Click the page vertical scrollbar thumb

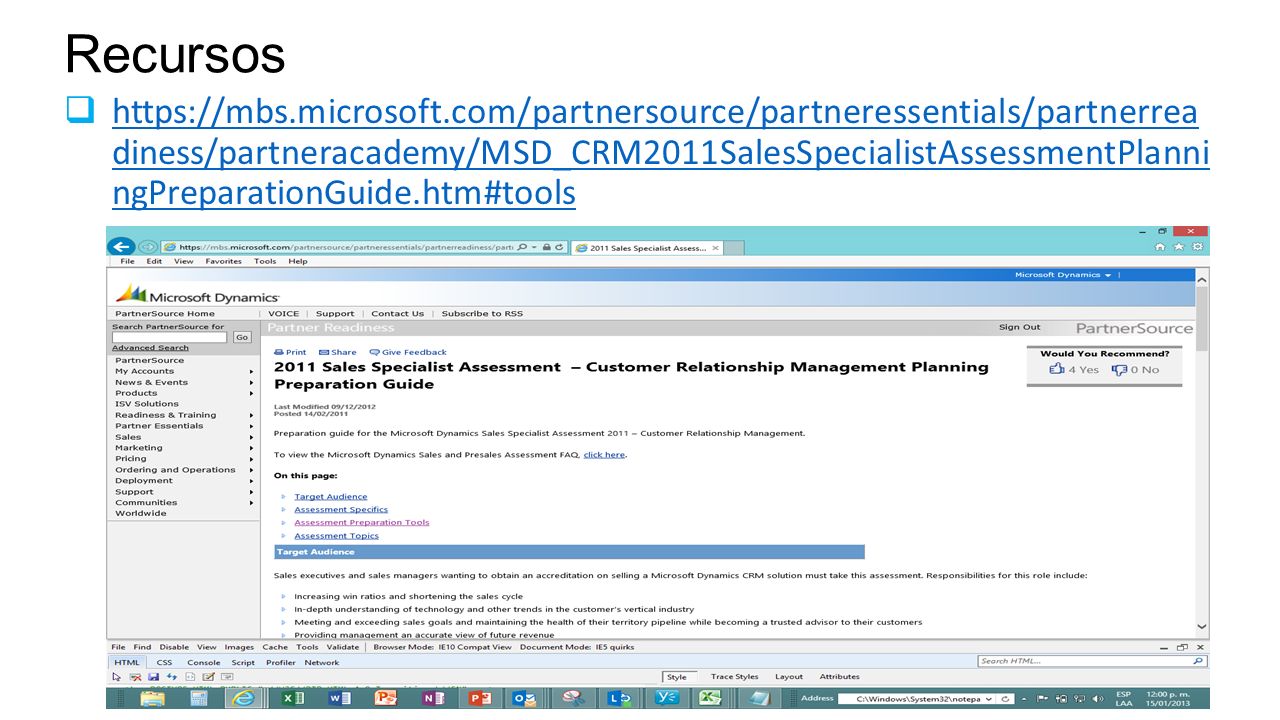point(1202,319)
